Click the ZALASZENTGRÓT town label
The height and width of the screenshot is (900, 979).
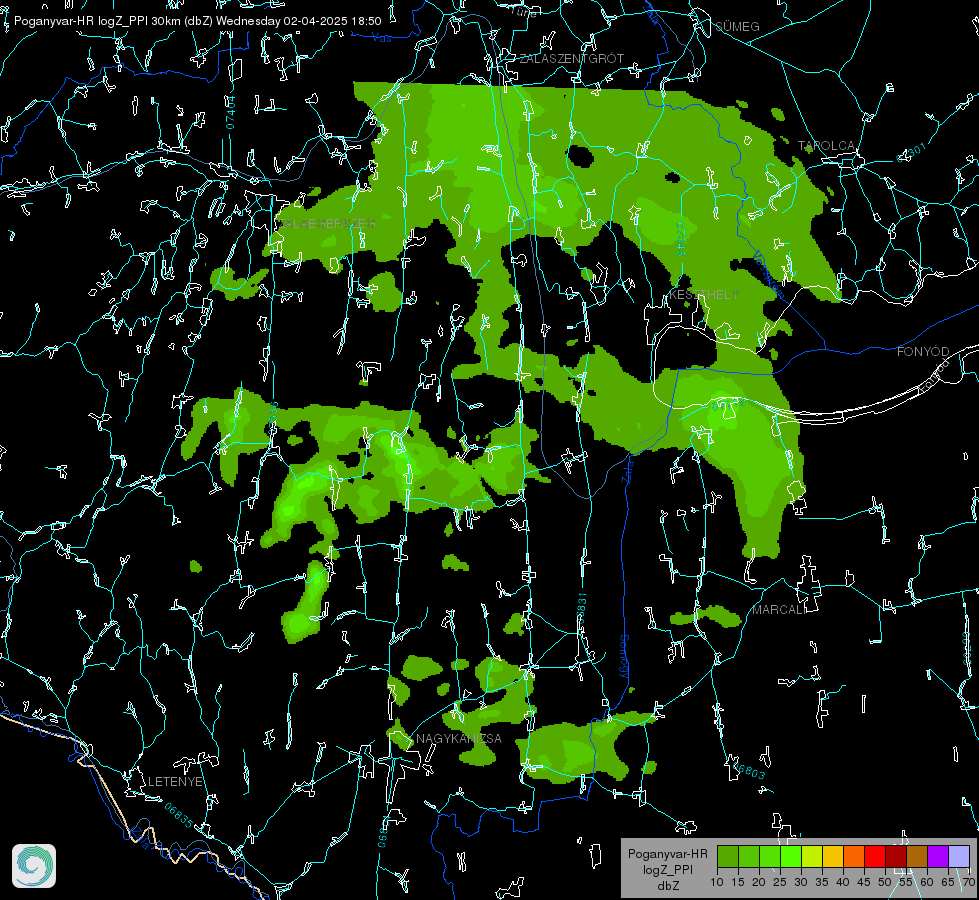click(572, 58)
